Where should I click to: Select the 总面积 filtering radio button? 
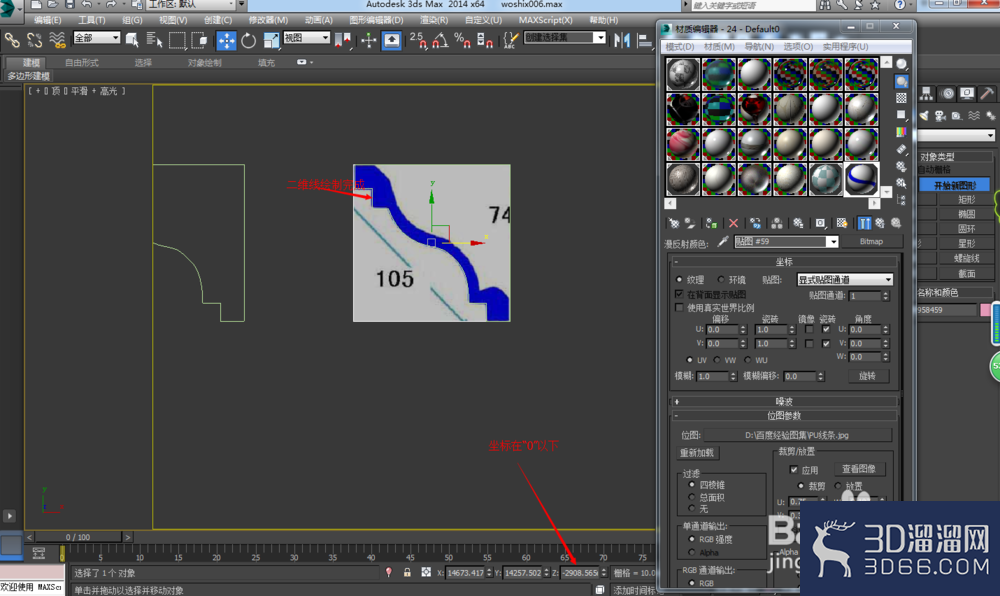[x=692, y=497]
